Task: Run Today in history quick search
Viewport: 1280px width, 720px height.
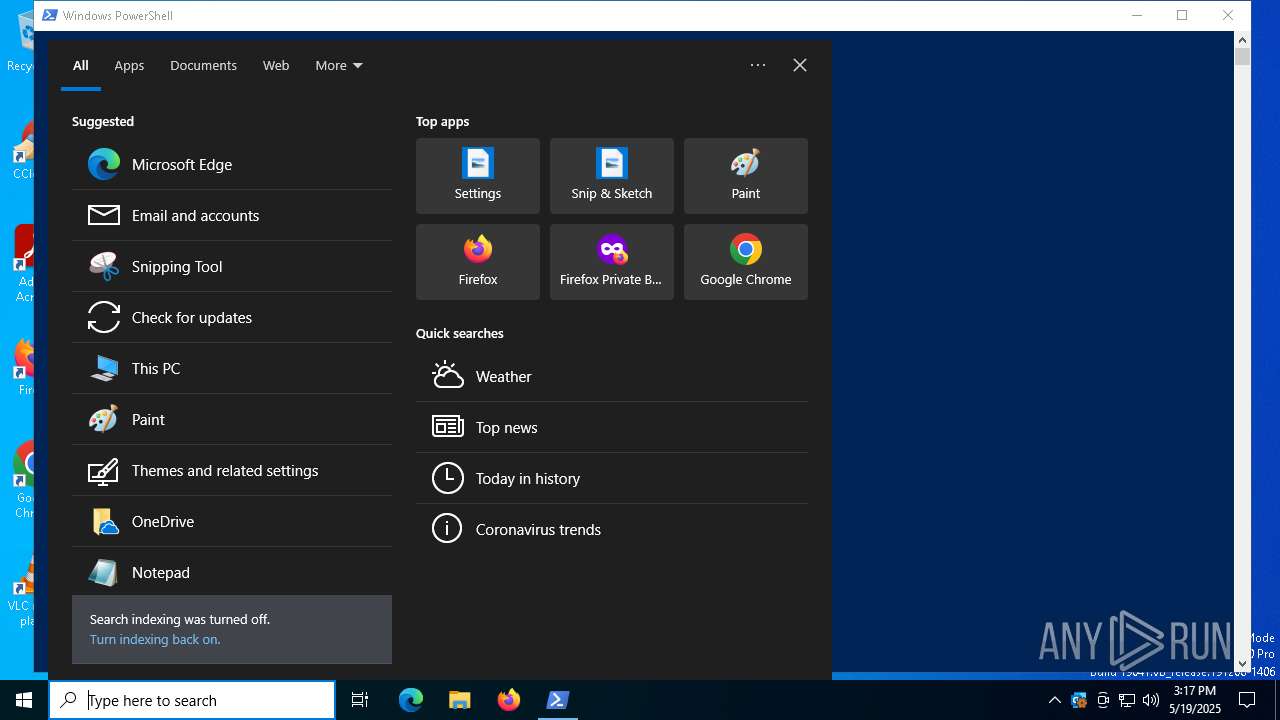Action: click(612, 478)
